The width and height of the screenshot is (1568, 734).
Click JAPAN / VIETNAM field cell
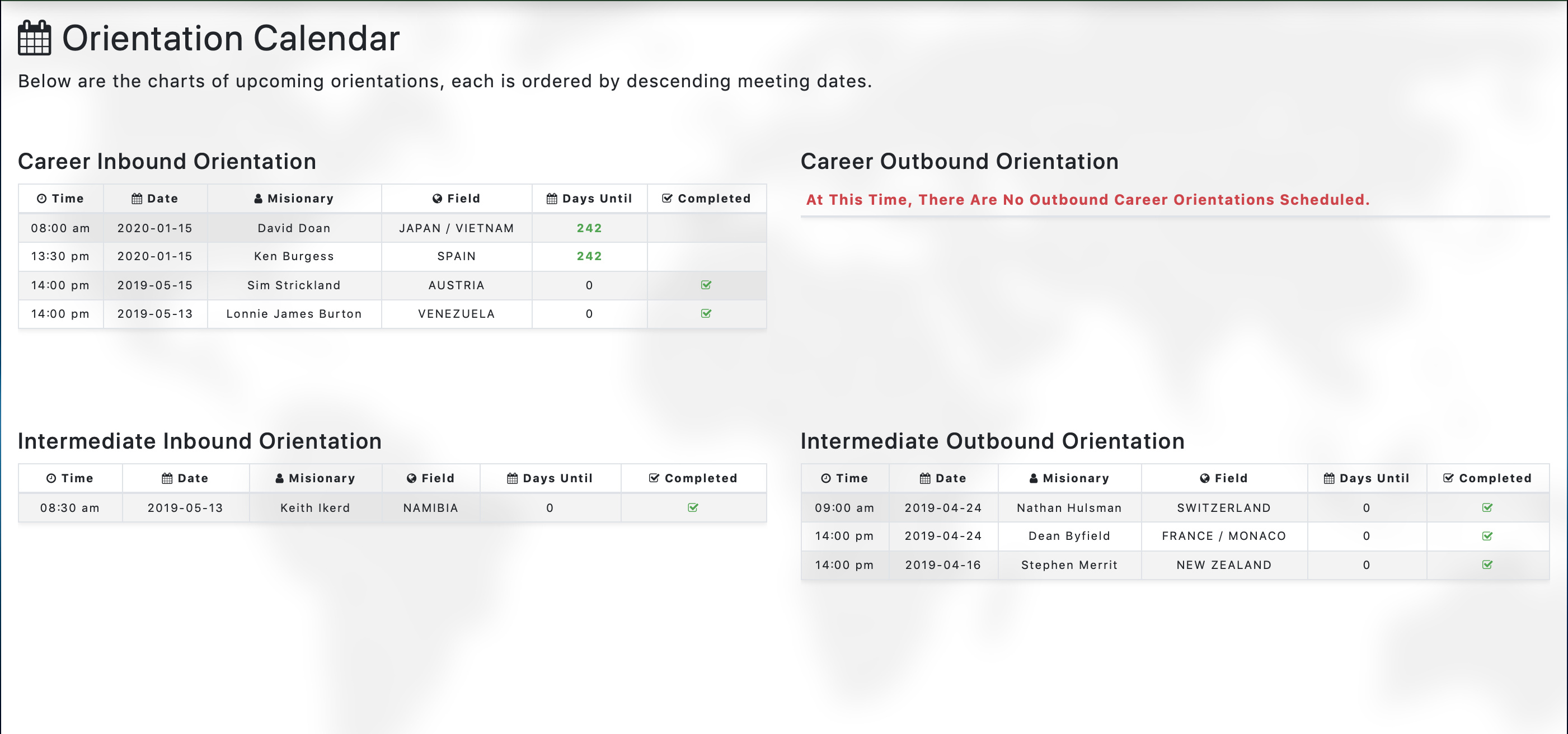pyautogui.click(x=457, y=228)
